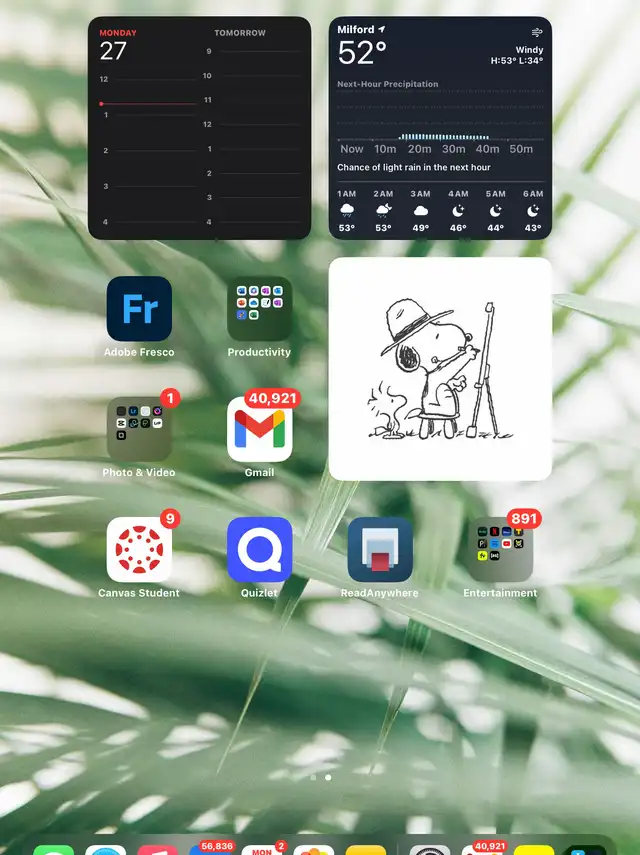Expand the Entertainment folder
640x855 pixels.
coord(500,550)
